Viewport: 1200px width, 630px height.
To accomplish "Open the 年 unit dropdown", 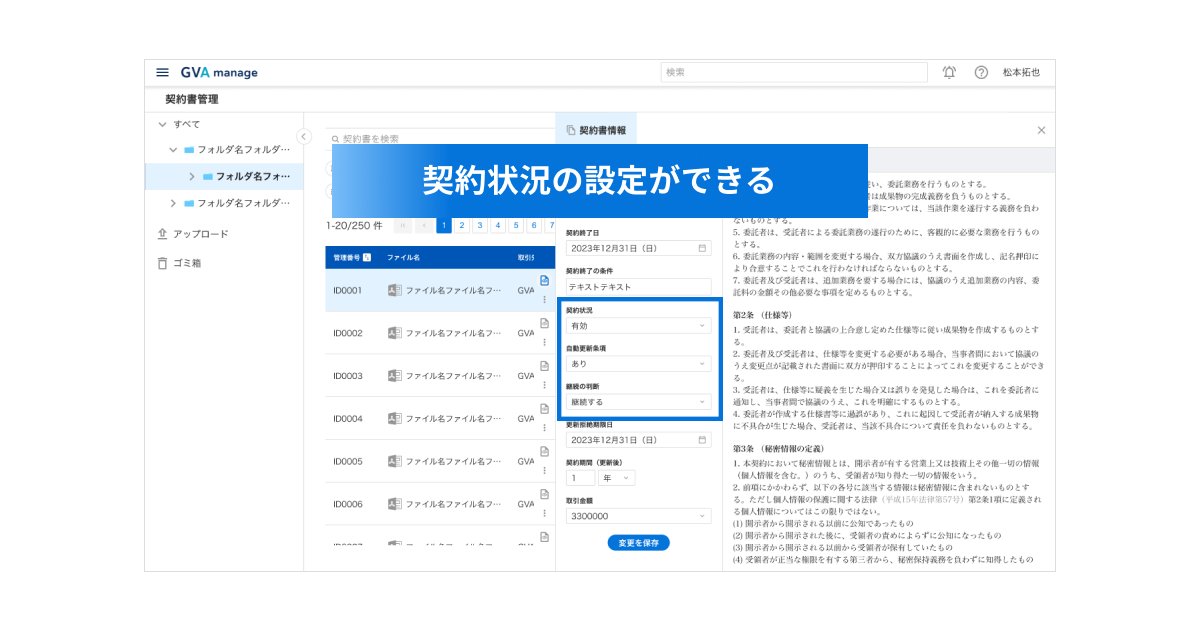I will click(x=616, y=478).
